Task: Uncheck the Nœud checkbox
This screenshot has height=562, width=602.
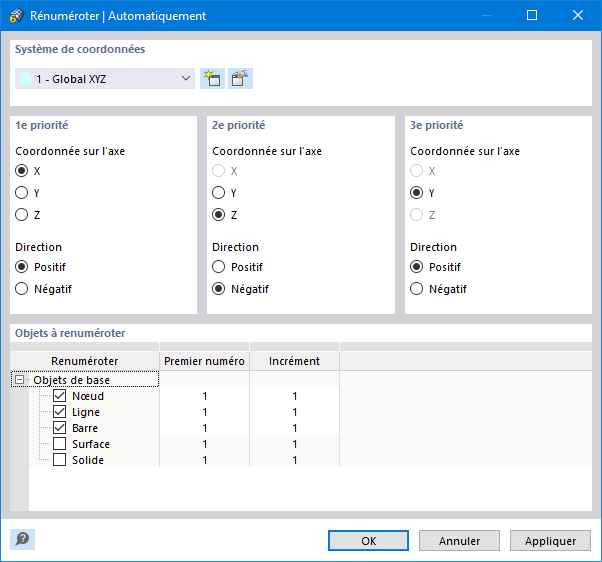Action: (x=59, y=396)
